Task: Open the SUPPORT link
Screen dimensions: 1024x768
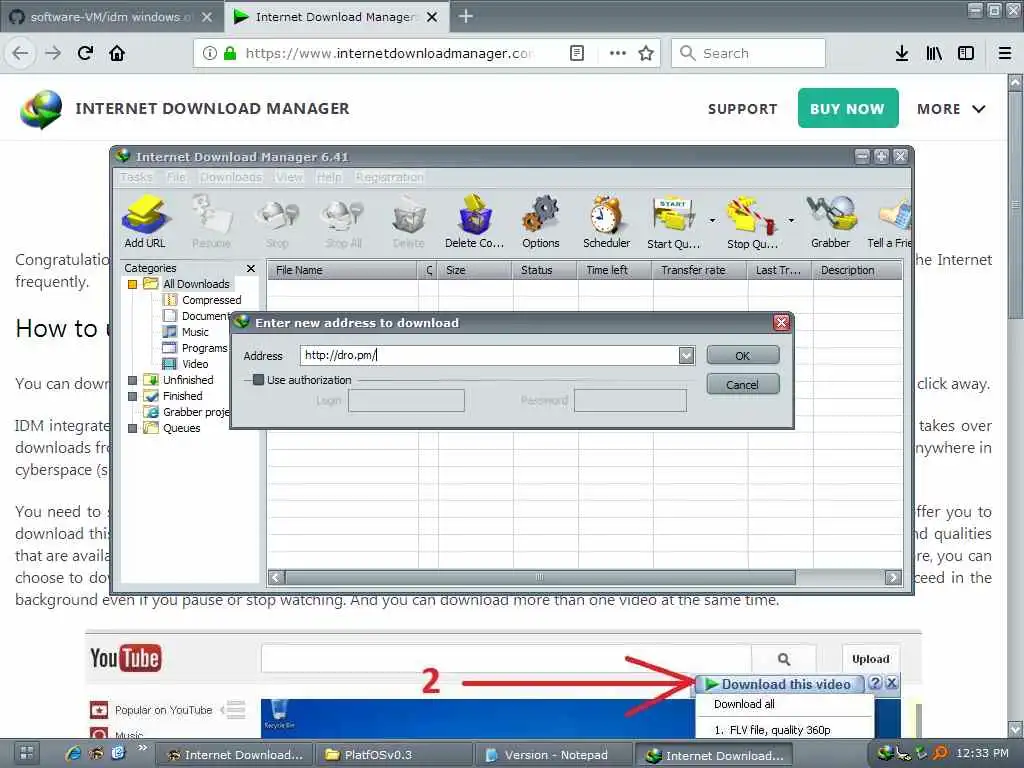Action: pyautogui.click(x=743, y=109)
